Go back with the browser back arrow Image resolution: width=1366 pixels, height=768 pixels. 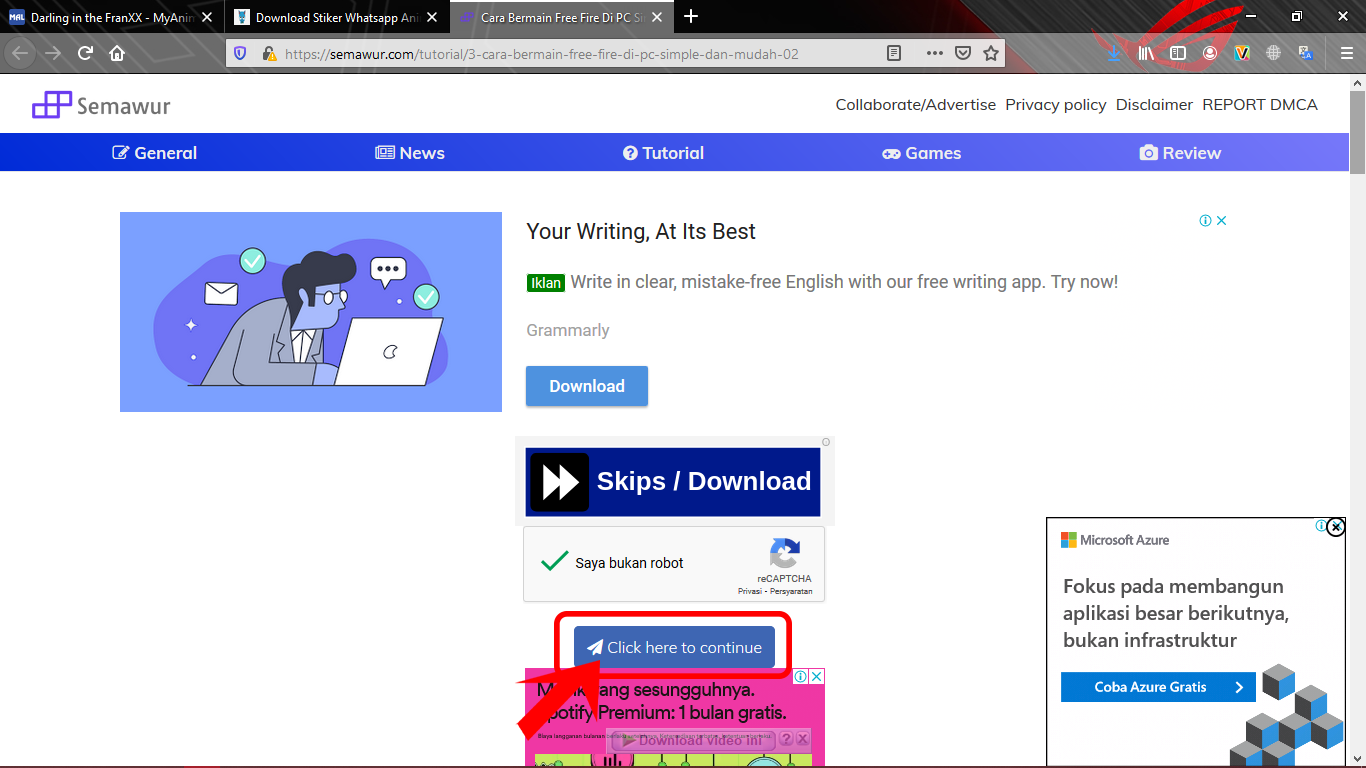[x=21, y=53]
